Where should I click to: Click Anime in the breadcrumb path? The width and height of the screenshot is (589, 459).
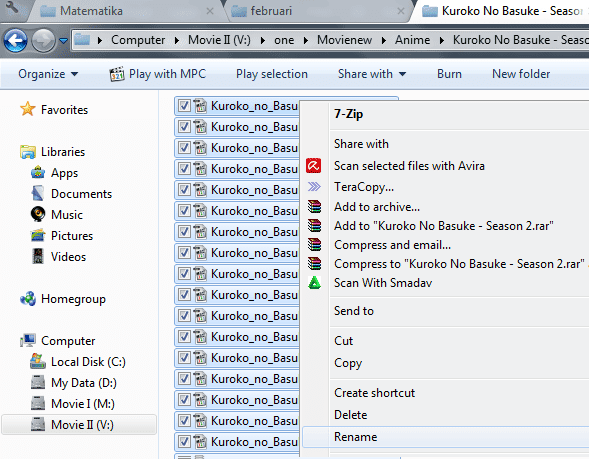[x=412, y=40]
